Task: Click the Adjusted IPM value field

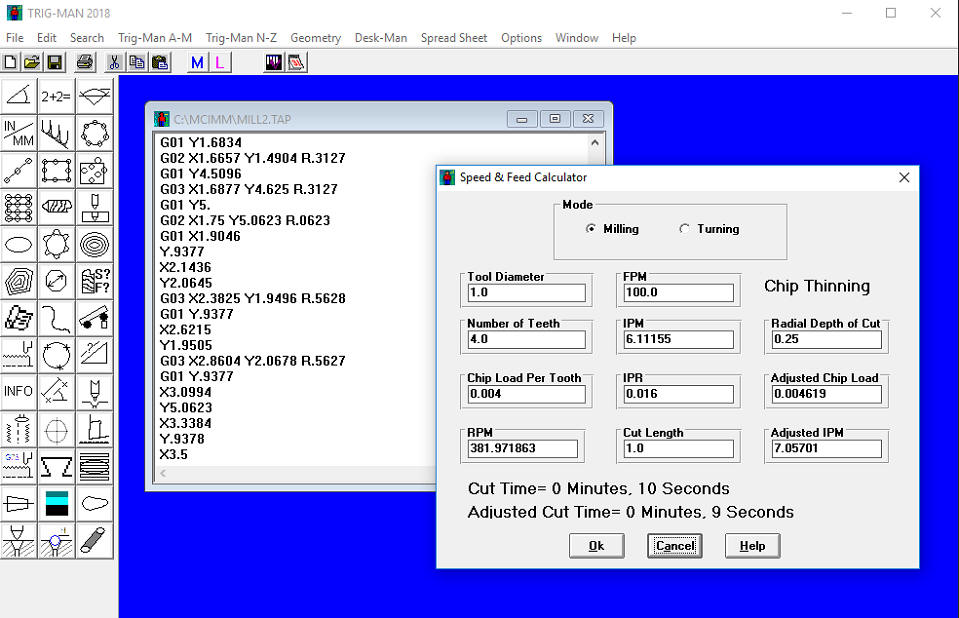Action: click(826, 449)
